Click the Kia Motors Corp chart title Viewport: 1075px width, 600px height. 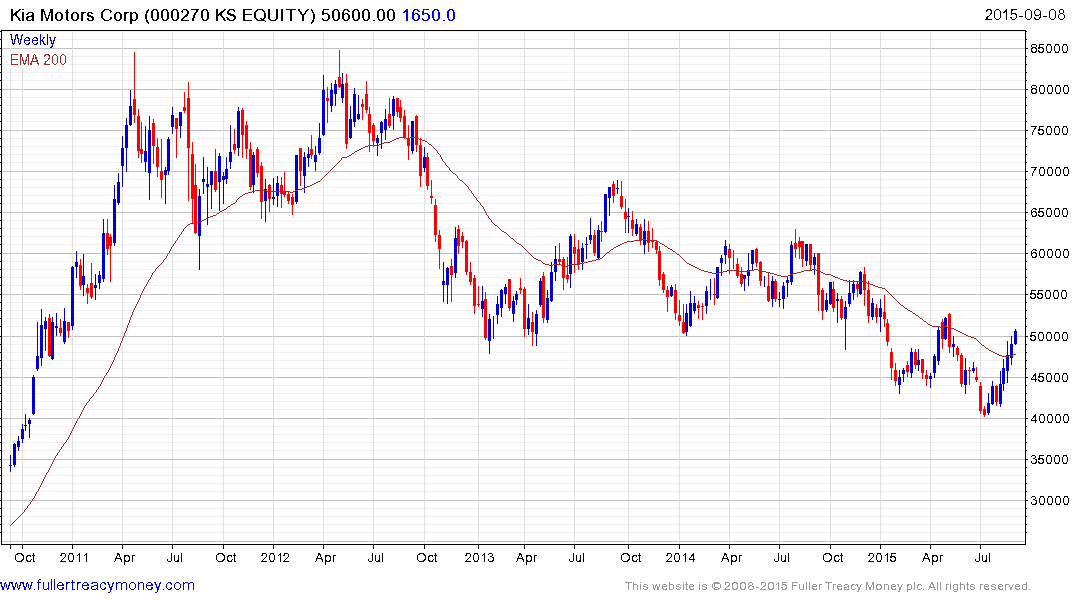pyautogui.click(x=162, y=15)
